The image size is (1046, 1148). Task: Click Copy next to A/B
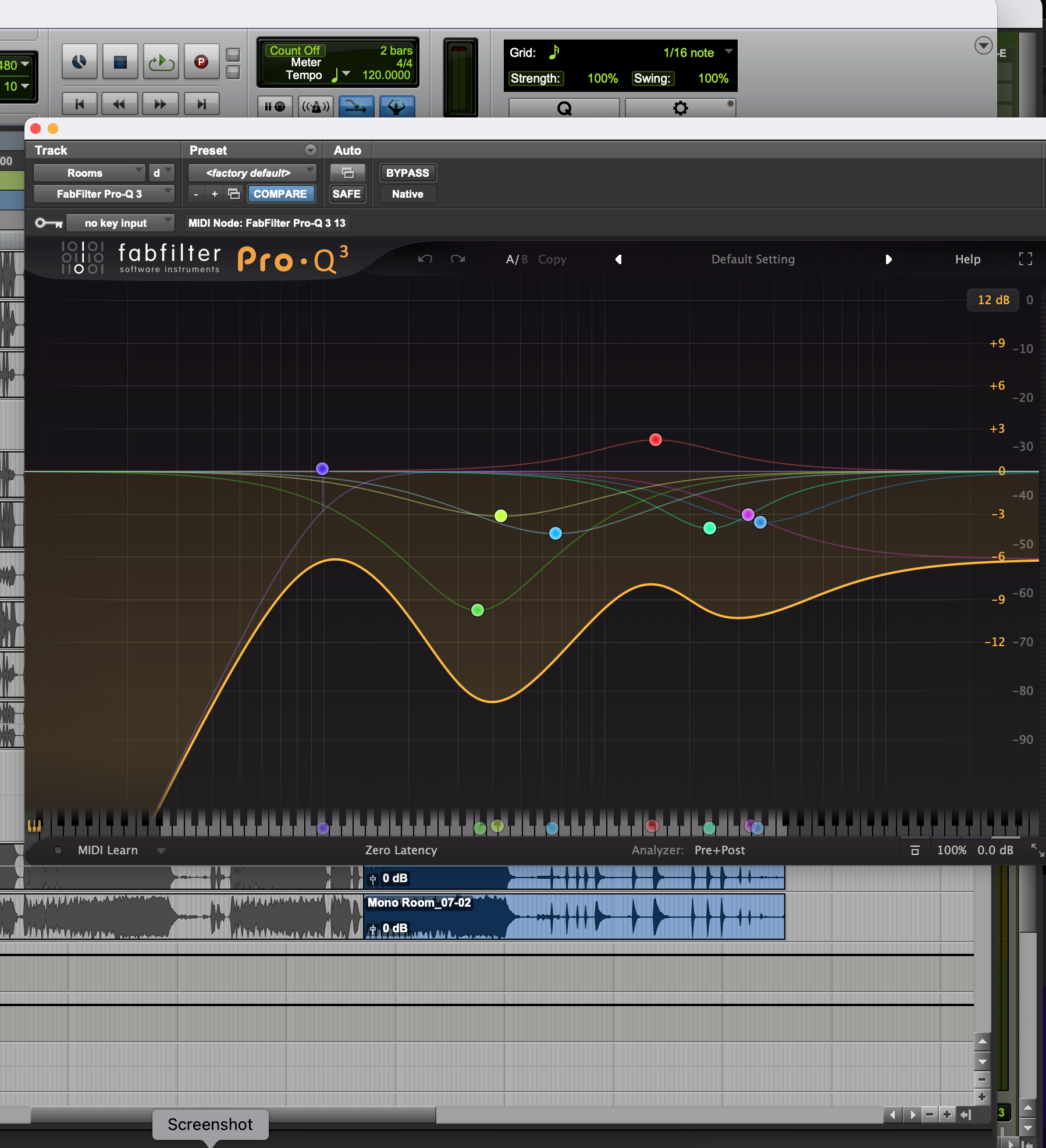pos(552,259)
